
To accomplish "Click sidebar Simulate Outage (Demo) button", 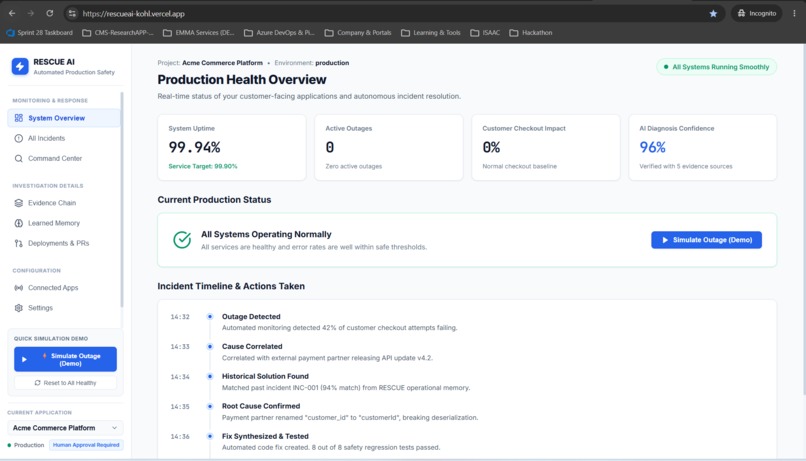I will 65,359.
